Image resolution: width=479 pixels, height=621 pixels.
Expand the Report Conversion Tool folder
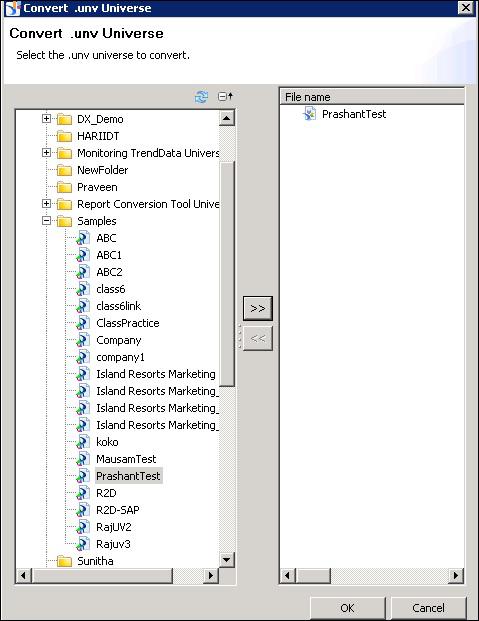(46, 204)
